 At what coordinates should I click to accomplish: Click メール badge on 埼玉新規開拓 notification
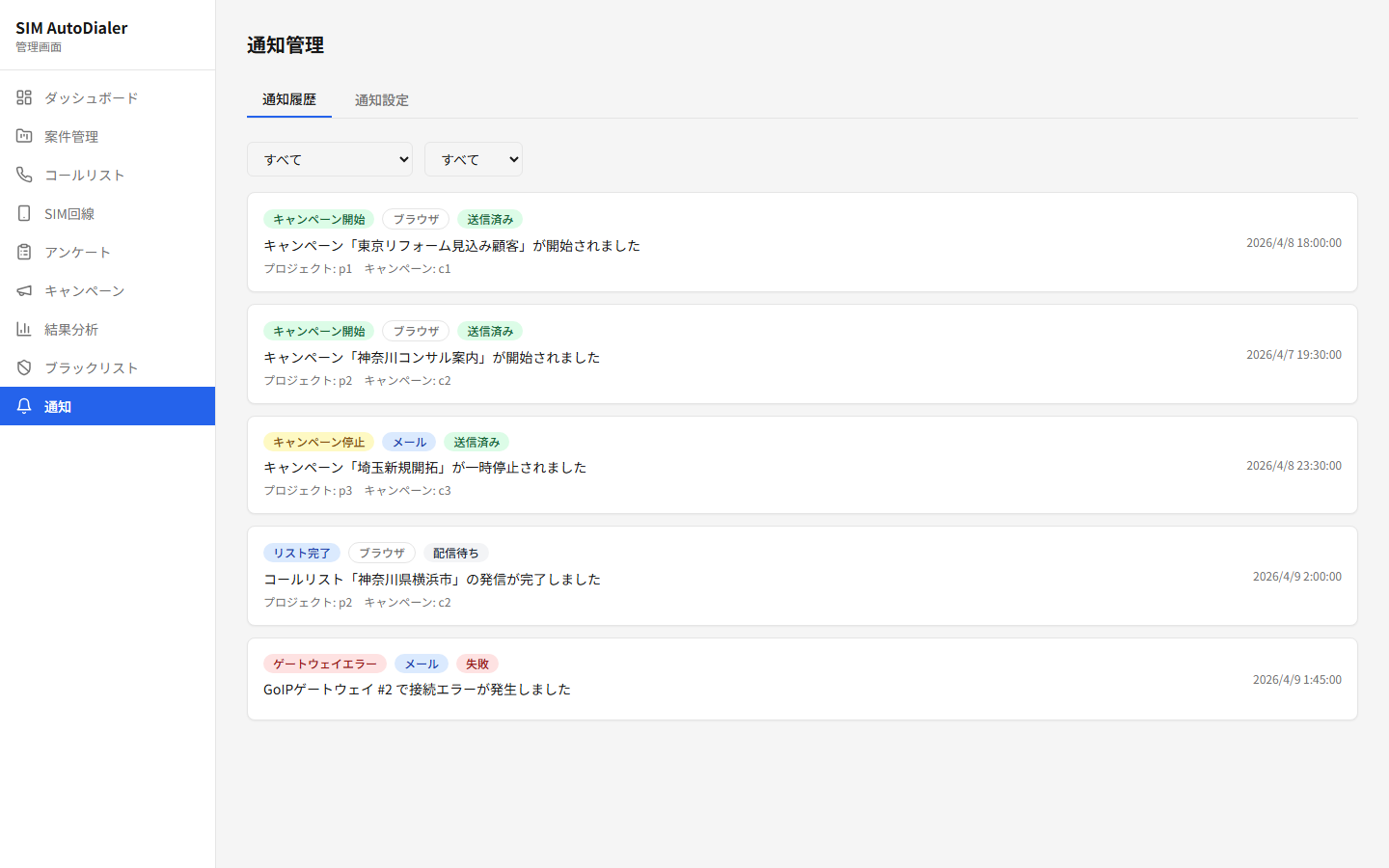(409, 442)
